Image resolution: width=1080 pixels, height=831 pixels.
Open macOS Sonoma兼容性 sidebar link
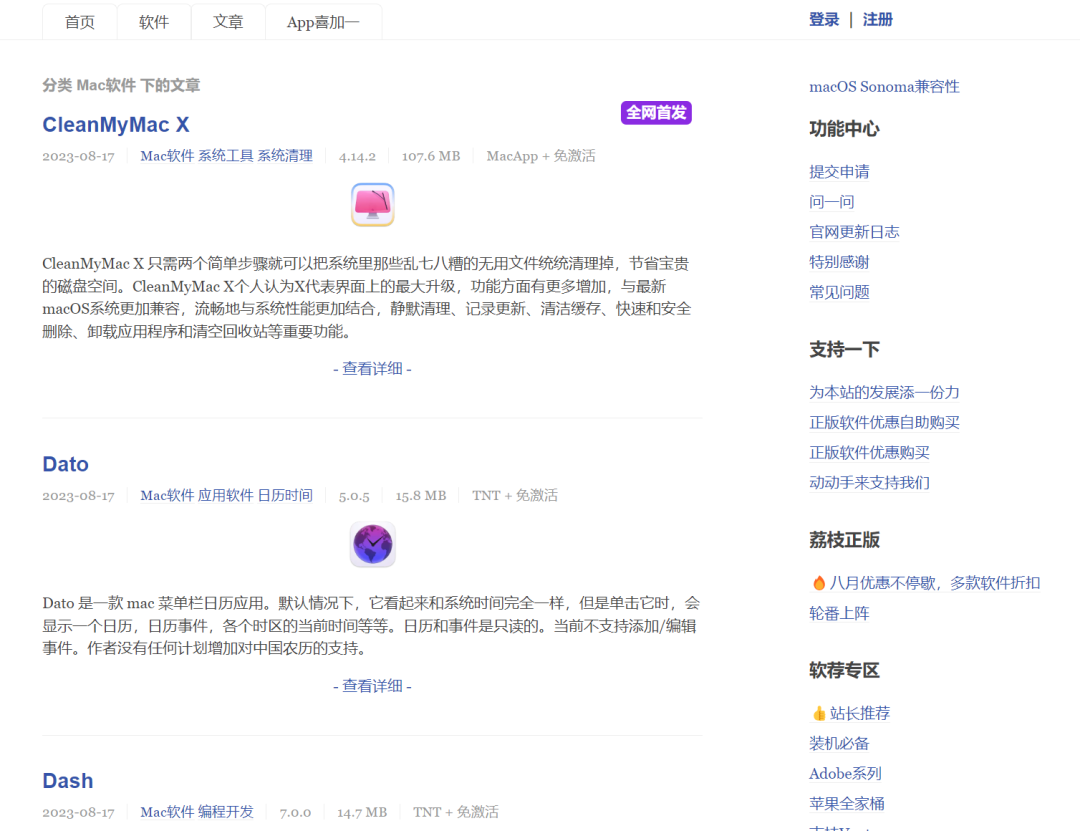(x=884, y=87)
